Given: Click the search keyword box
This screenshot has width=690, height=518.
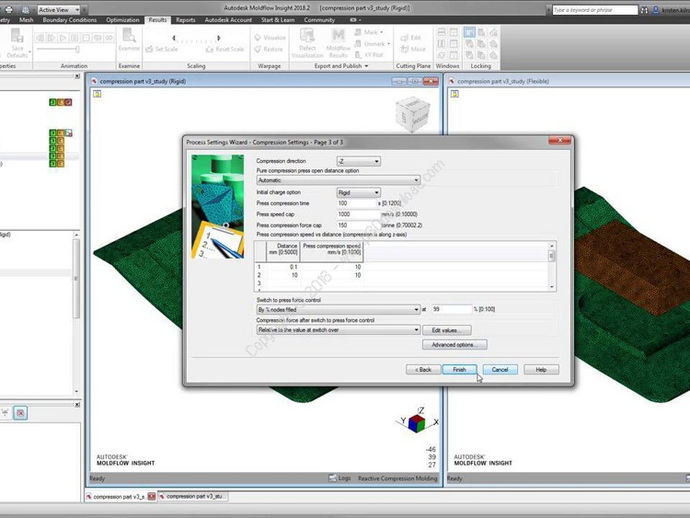Looking at the screenshot, I should (595, 10).
